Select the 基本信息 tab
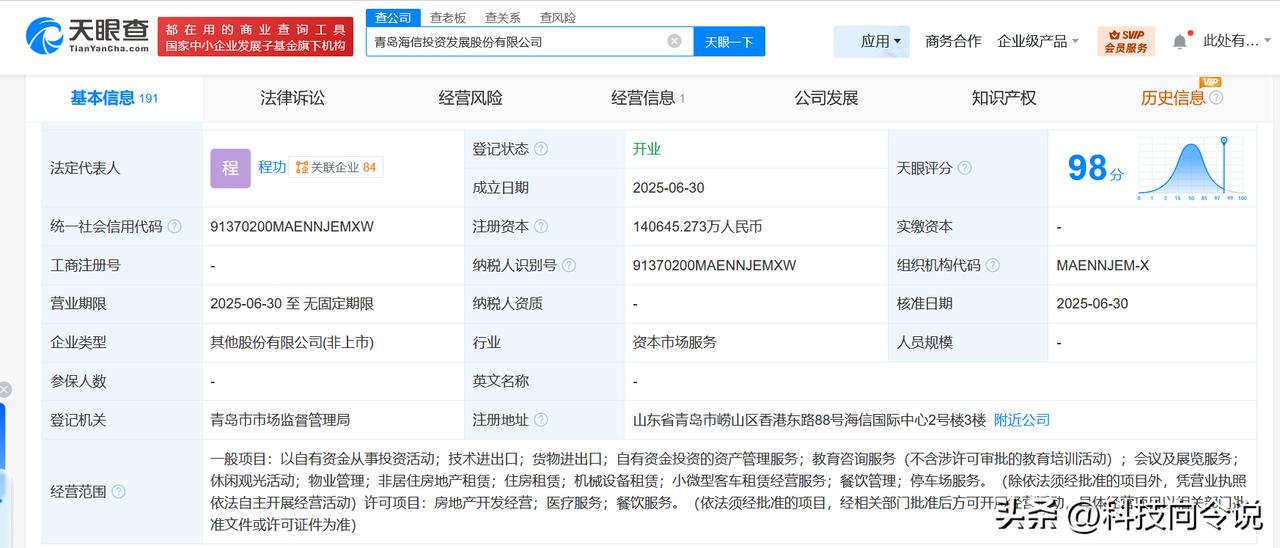Viewport: 1280px width, 548px height. pos(114,98)
